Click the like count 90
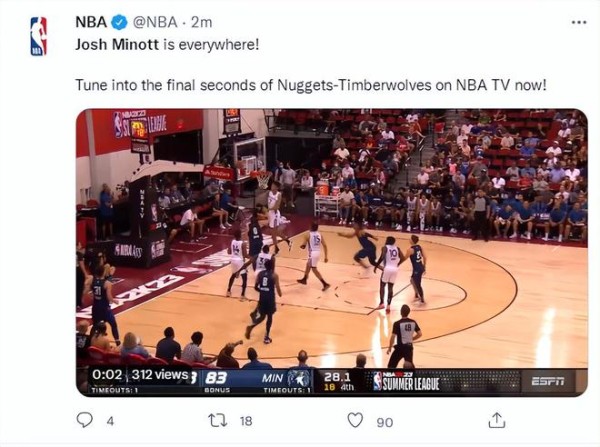This screenshot has height=447, width=600. [x=385, y=422]
